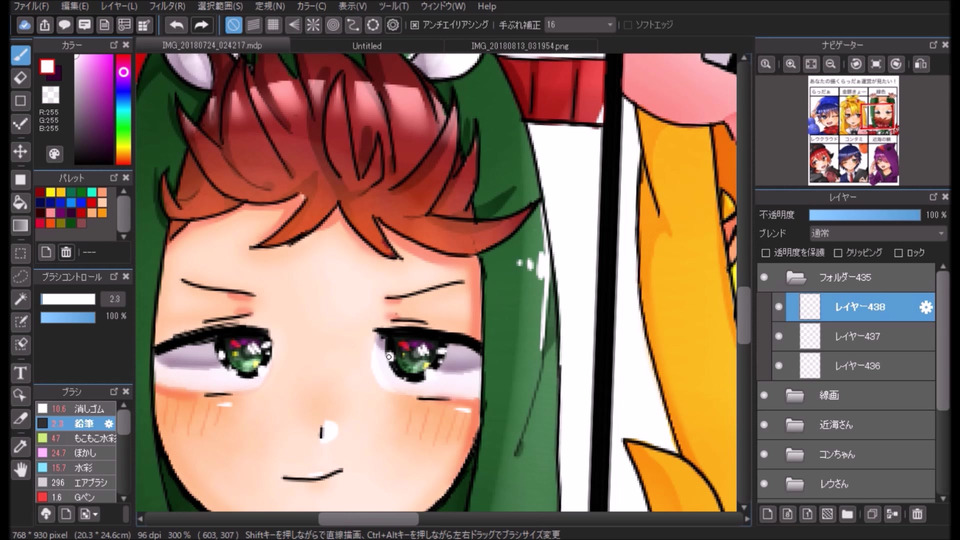This screenshot has width=960, height=540.
Task: Enable the クリッピング checkbox
Action: click(x=838, y=253)
